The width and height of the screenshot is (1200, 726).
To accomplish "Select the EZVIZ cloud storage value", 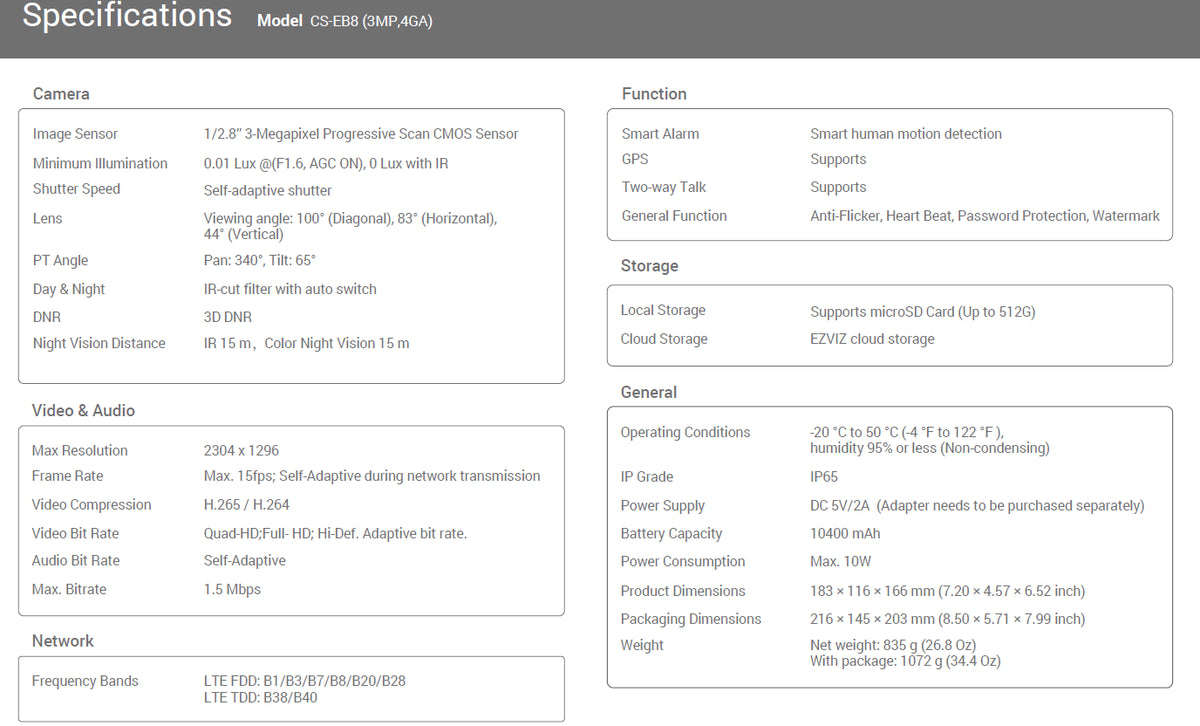I will coord(872,339).
